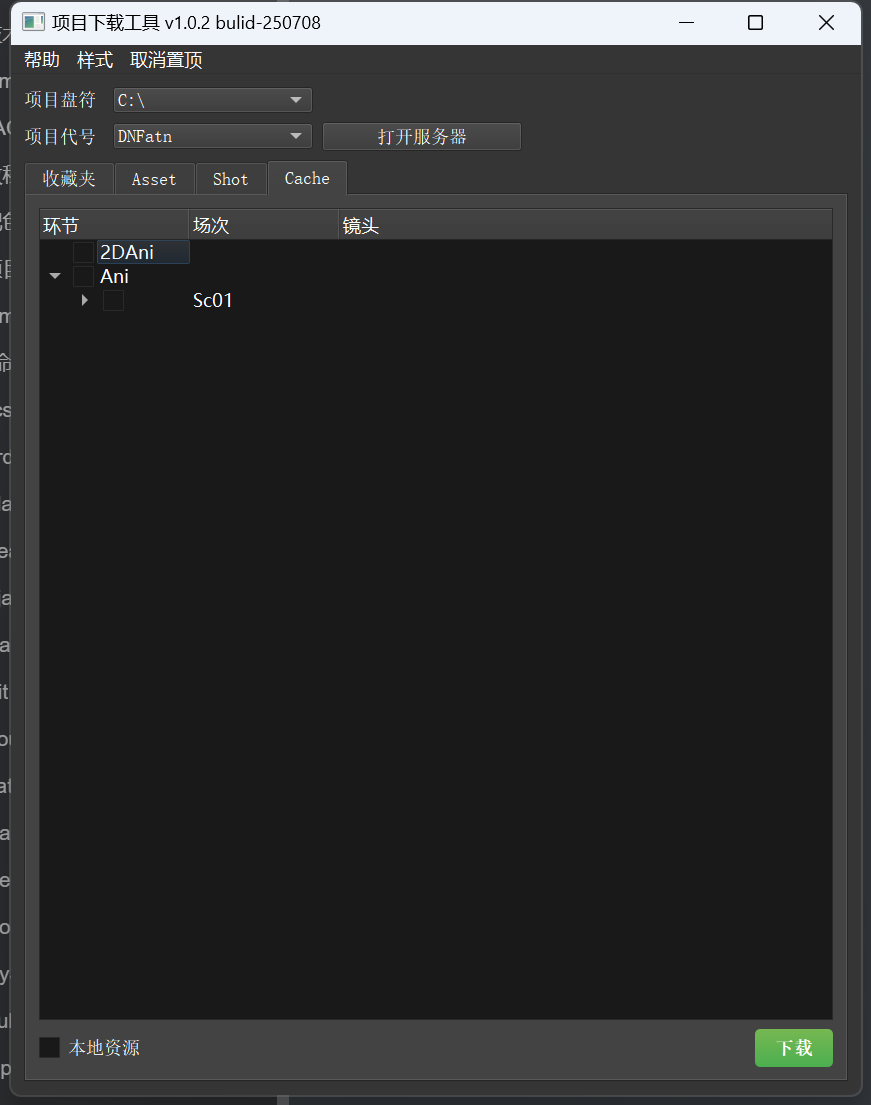871x1105 pixels.
Task: Check the 2DAni checkbox
Action: (83, 252)
